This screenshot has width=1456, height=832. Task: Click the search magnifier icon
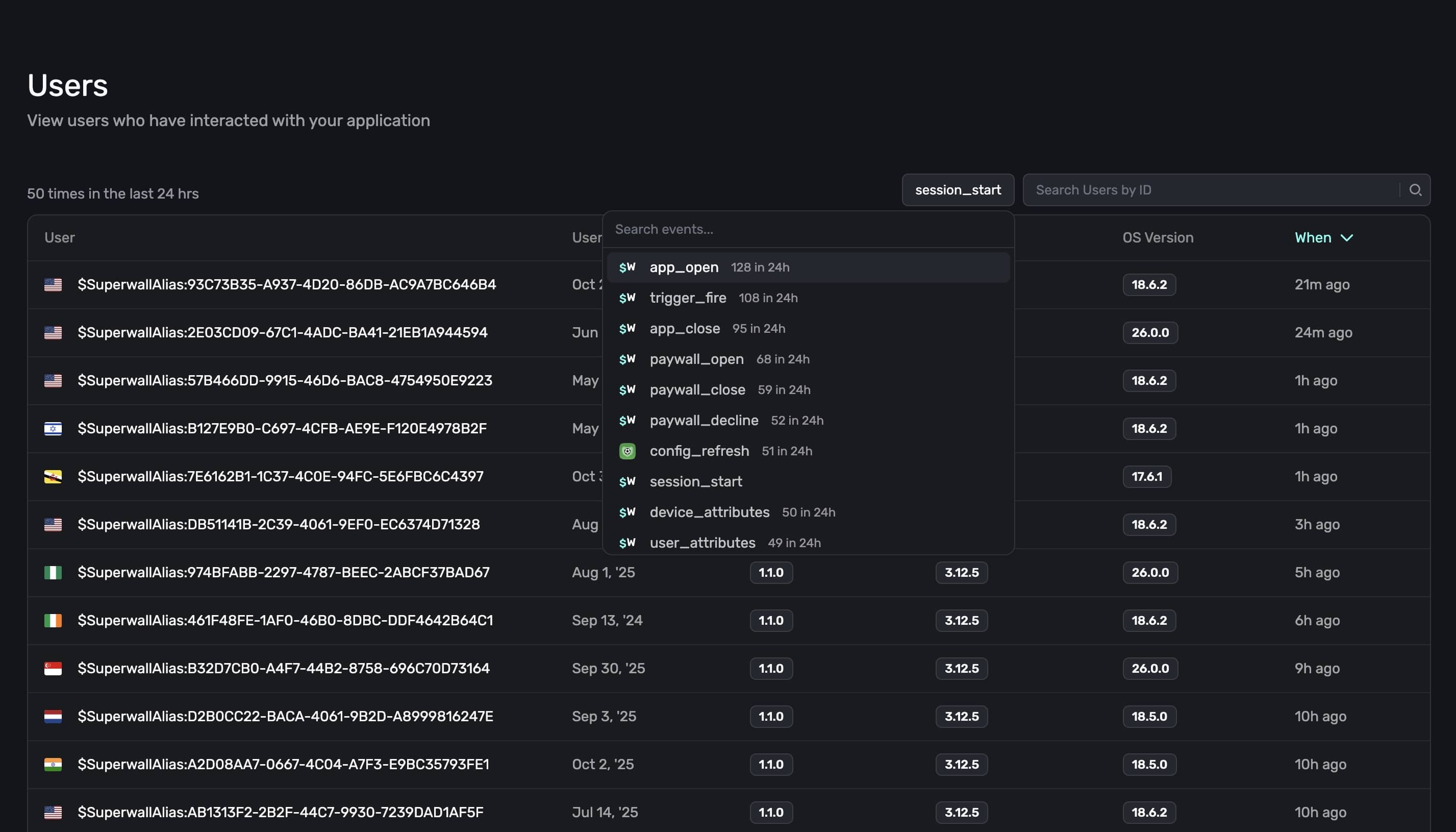(1415, 190)
